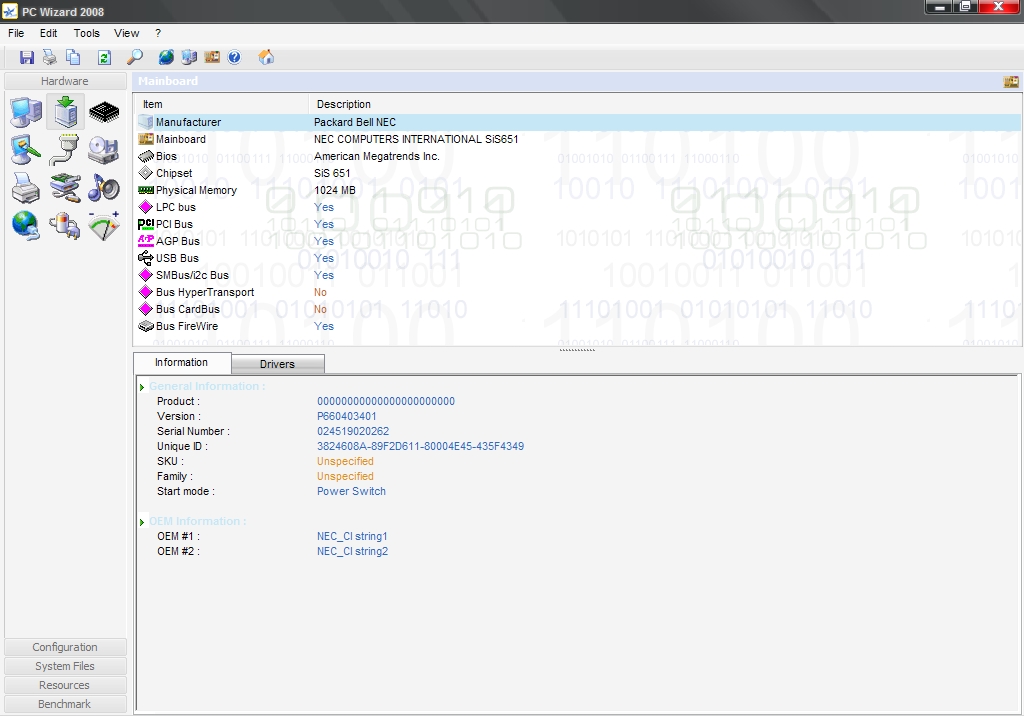1024x716 pixels.
Task: Select the LPC bus row
Action: point(579,207)
